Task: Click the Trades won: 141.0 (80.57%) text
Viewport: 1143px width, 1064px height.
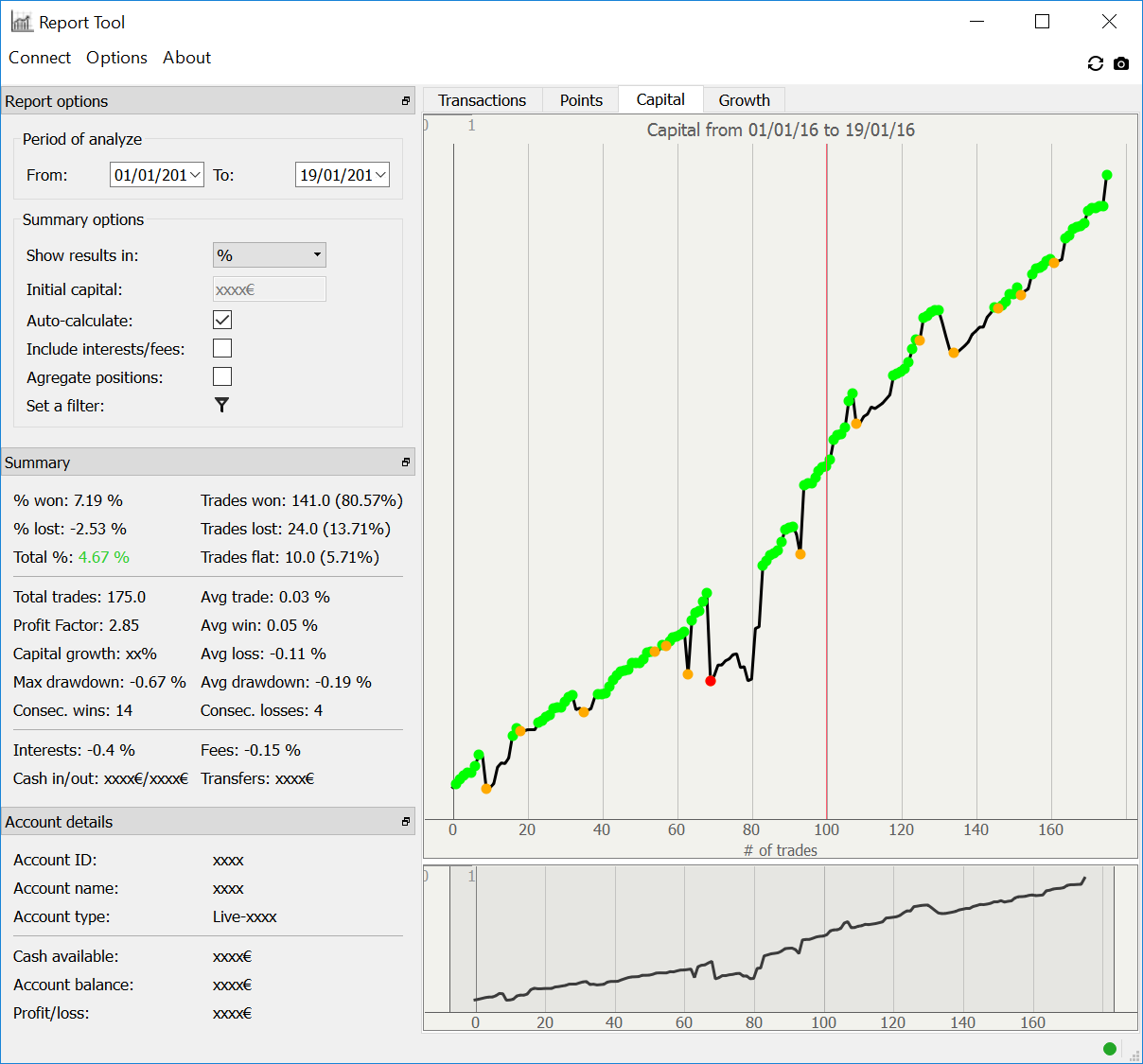Action: (302, 500)
